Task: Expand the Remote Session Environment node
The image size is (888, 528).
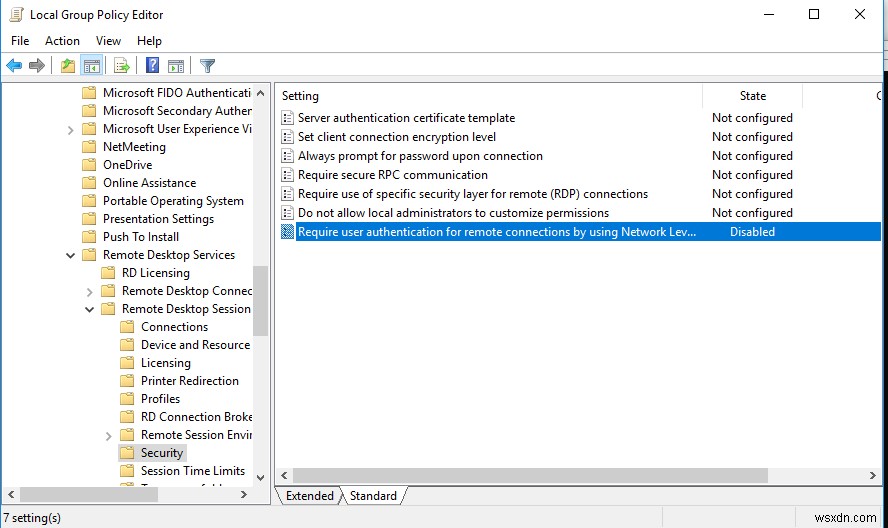Action: (x=108, y=436)
